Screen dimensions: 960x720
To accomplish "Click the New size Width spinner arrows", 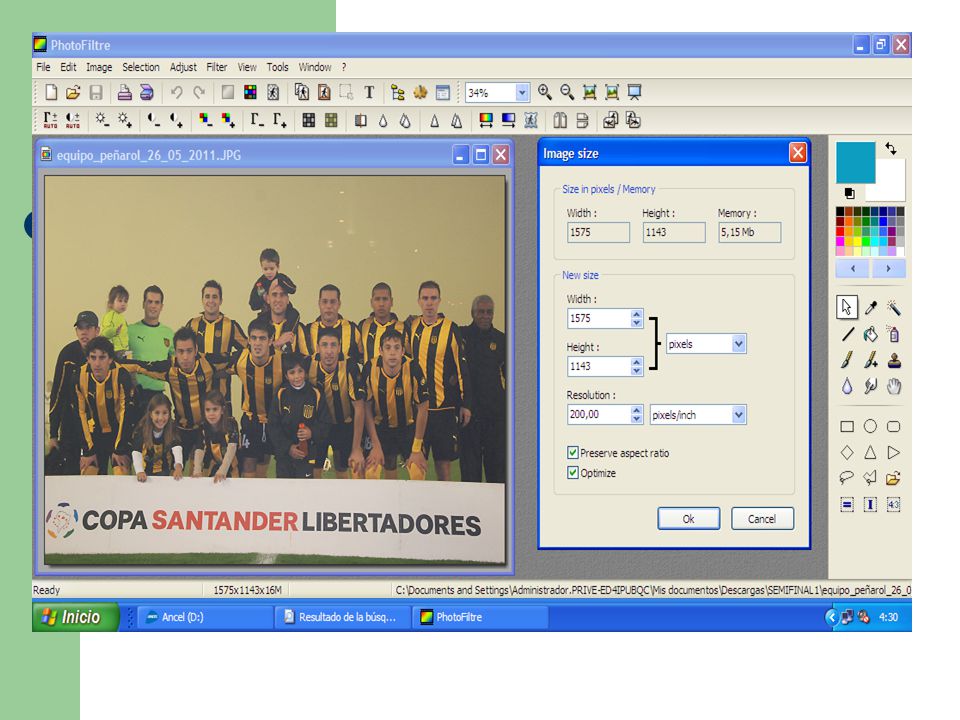I will coord(637,318).
